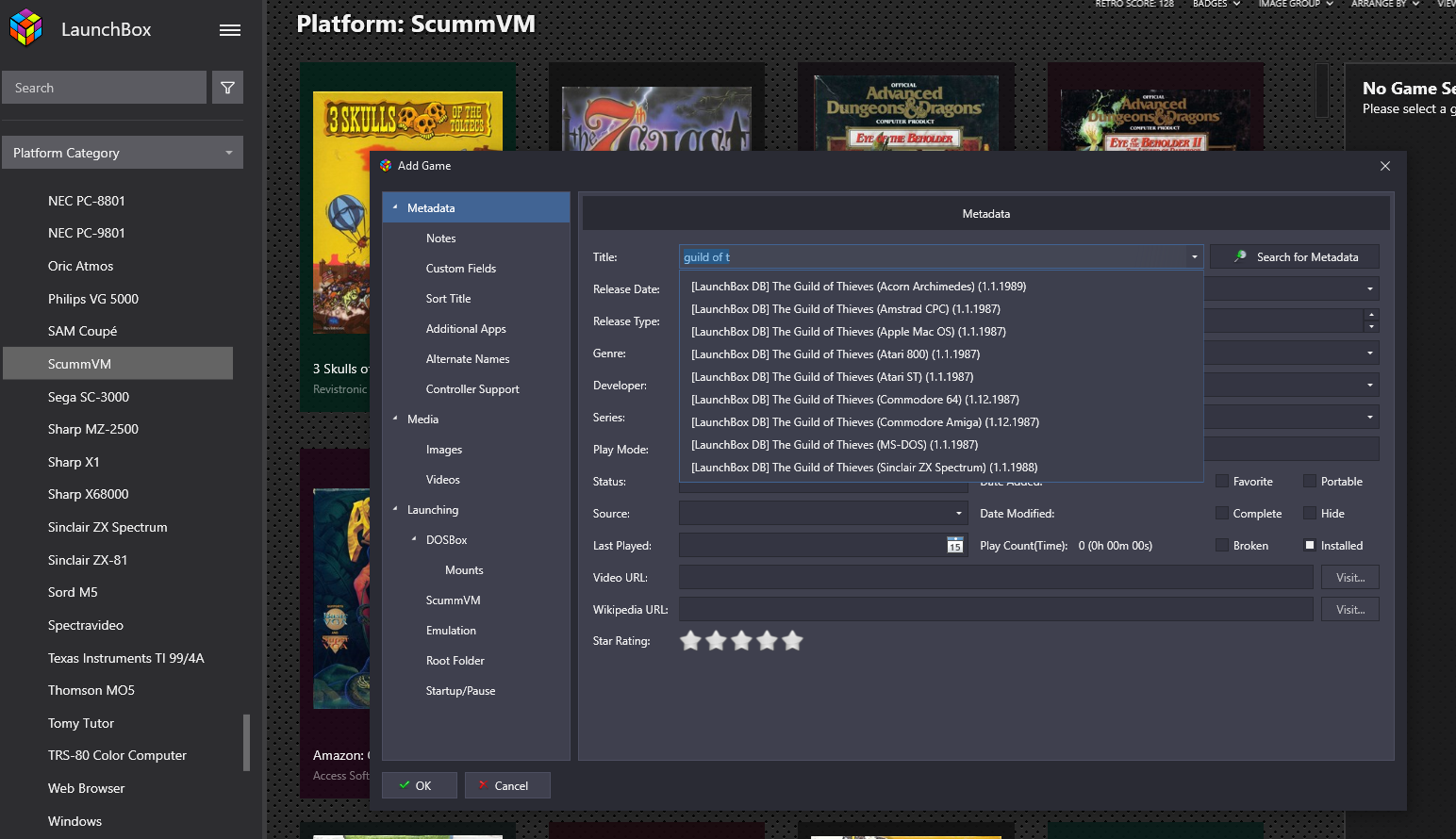Screen dimensions: 1456x839
Task: Toggle the Hide checkbox
Action: coord(1310,513)
